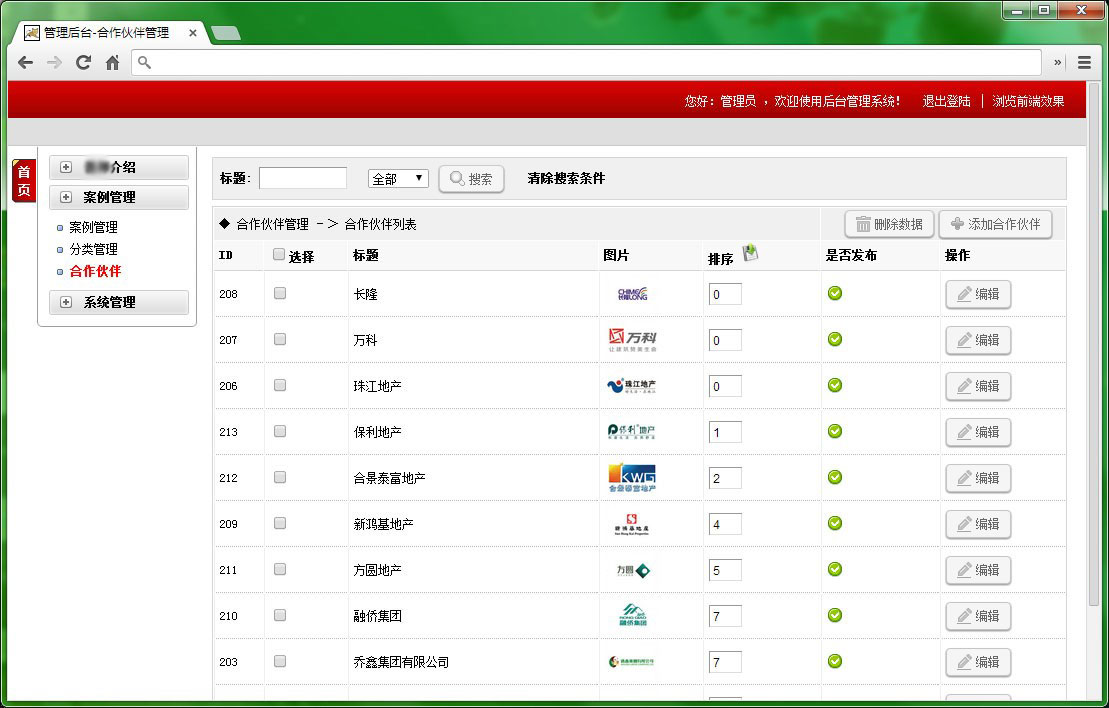Expand the 介绍 sidebar section
The height and width of the screenshot is (708, 1109).
click(119, 167)
